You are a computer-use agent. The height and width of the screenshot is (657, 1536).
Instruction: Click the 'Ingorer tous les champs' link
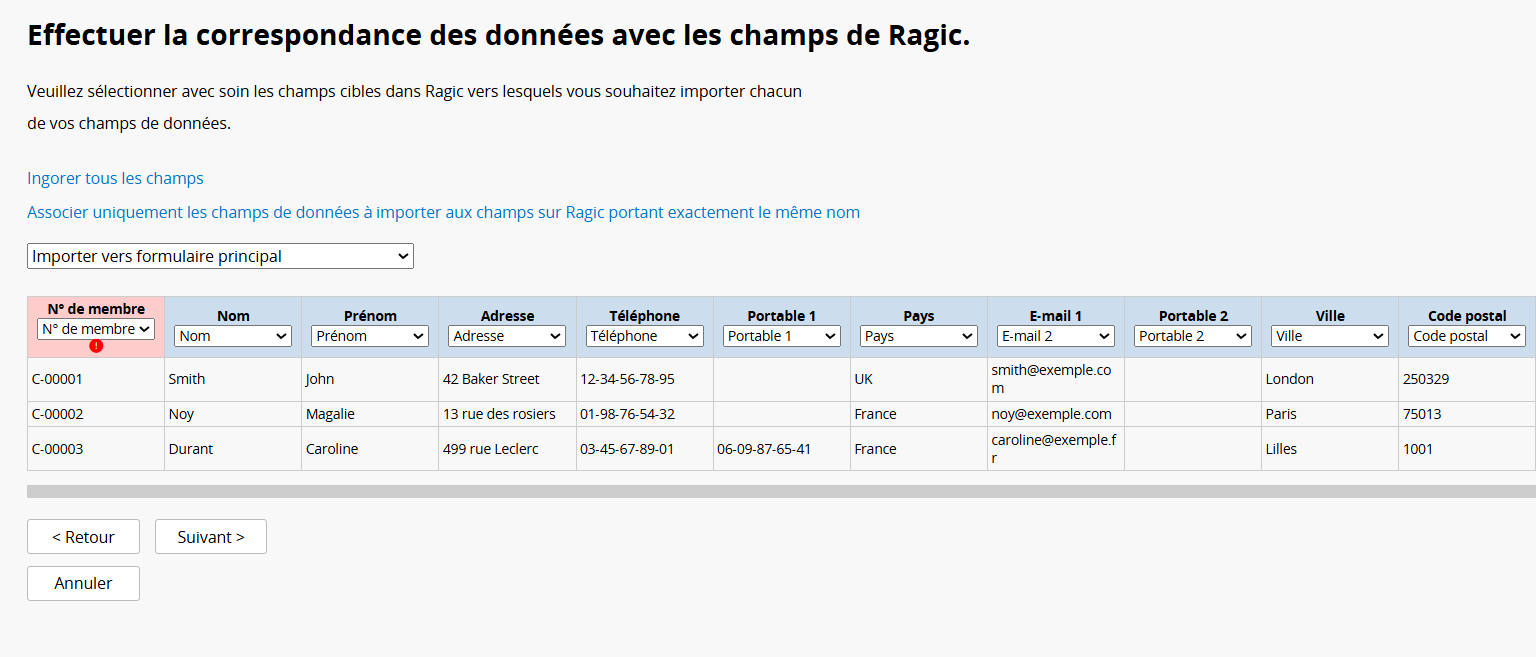(115, 178)
